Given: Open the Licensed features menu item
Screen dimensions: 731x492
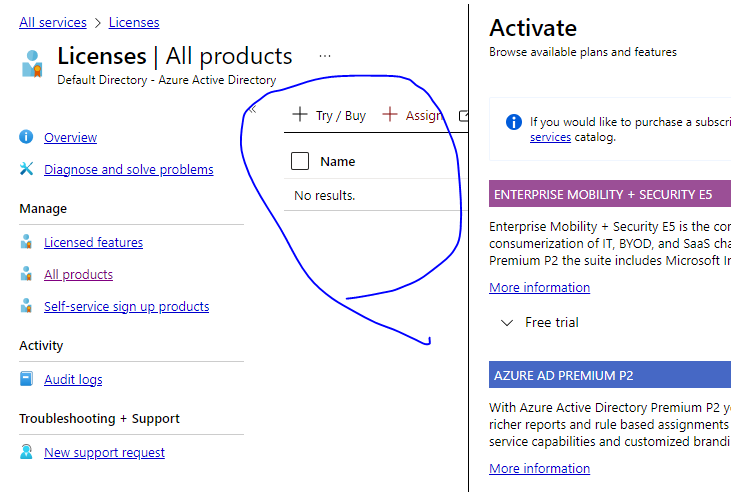Looking at the screenshot, I should 93,242.
